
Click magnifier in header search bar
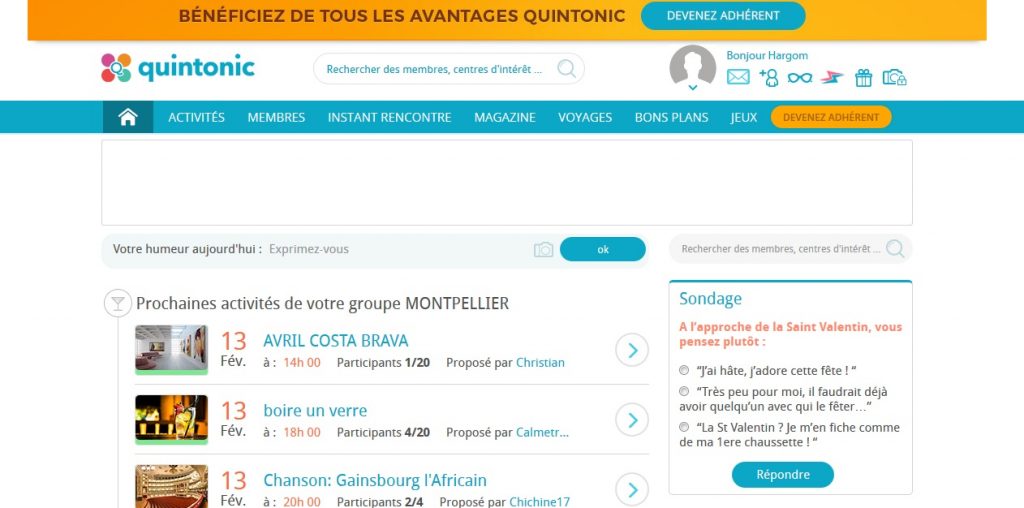(566, 69)
